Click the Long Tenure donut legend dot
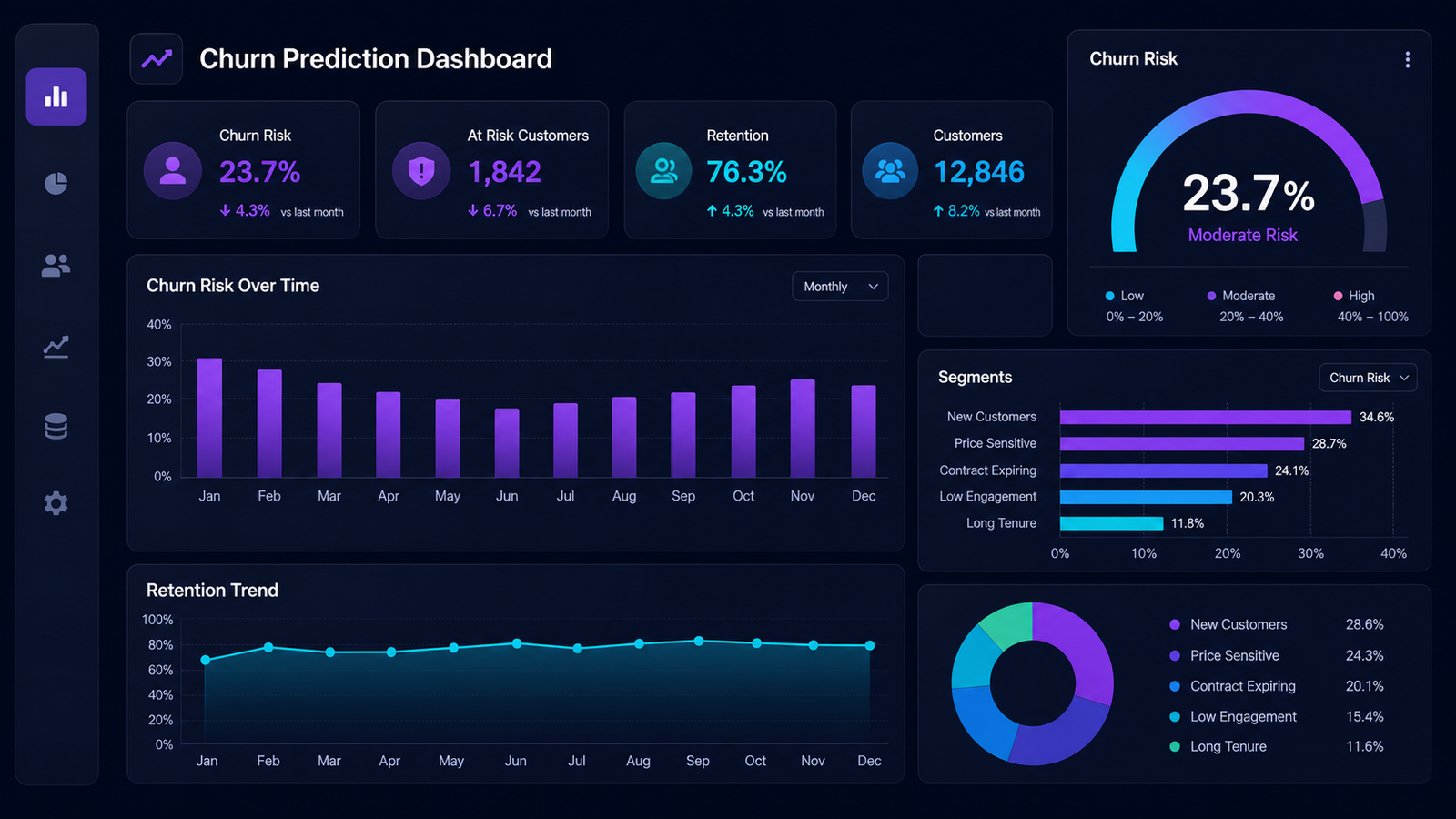The width and height of the screenshot is (1456, 819). [1175, 746]
